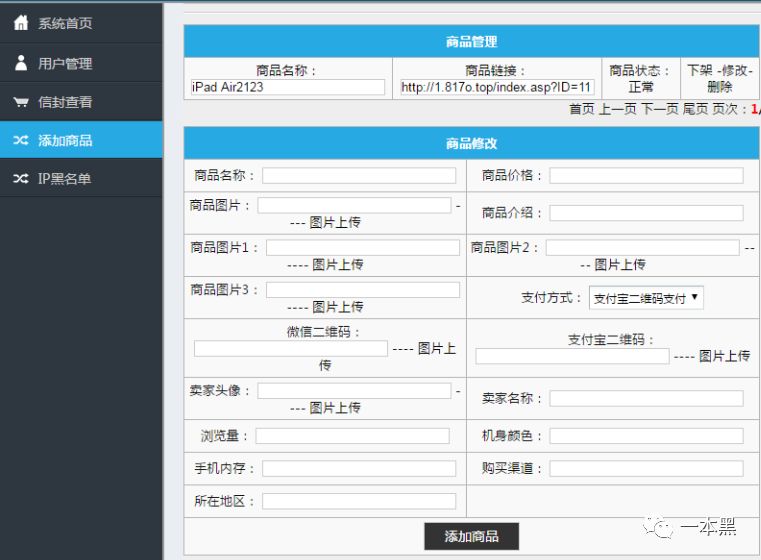Open the 系统首页 menu item
This screenshot has height=560, width=761.
[x=81, y=23]
